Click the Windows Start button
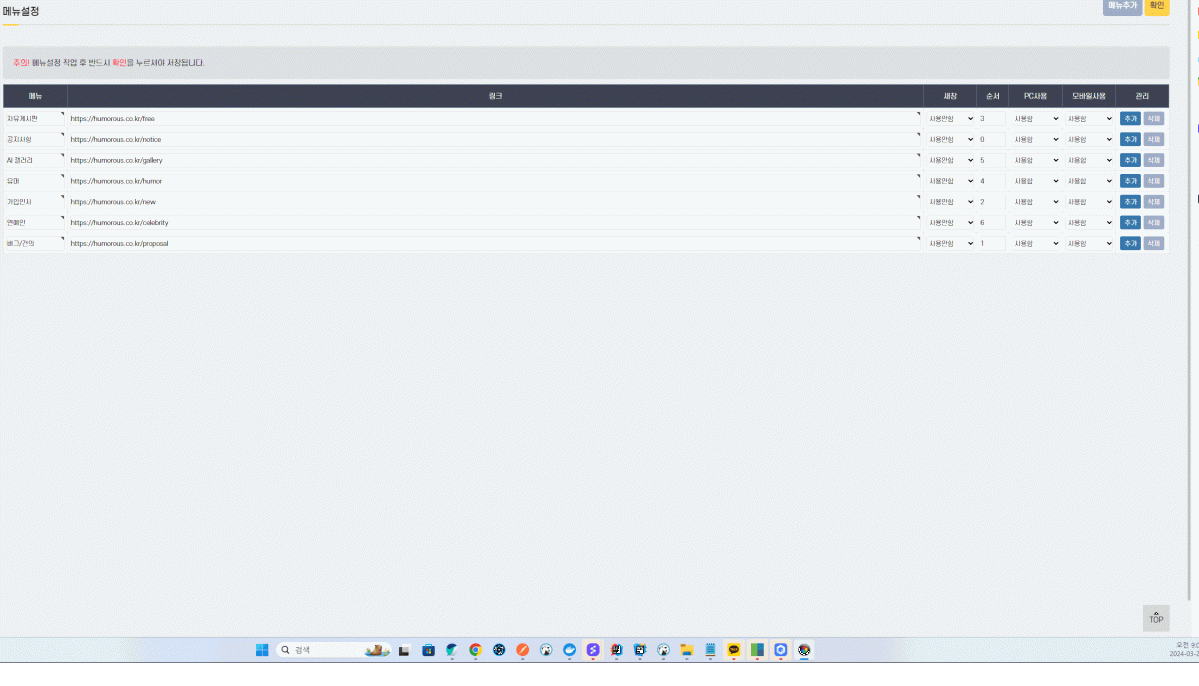Image resolution: width=1199 pixels, height=686 pixels. click(262, 650)
